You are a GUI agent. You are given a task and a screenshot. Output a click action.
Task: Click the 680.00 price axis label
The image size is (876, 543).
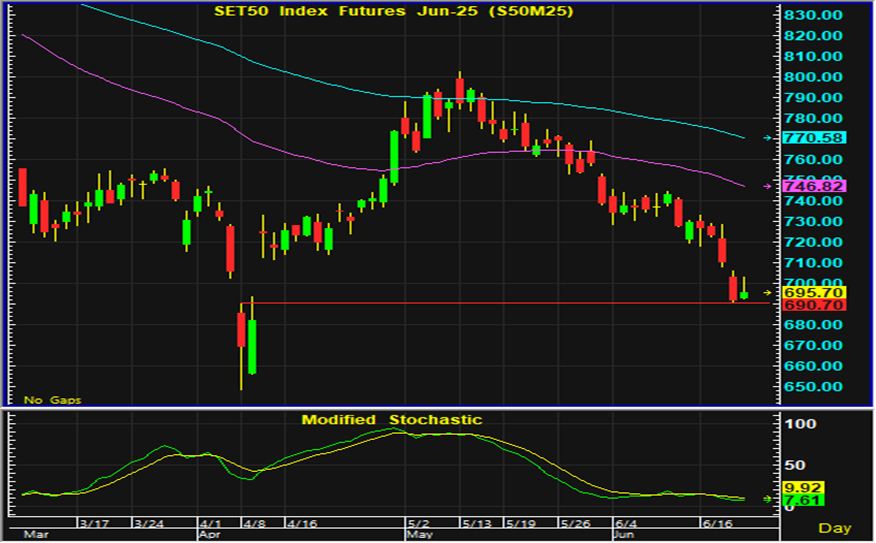(813, 325)
